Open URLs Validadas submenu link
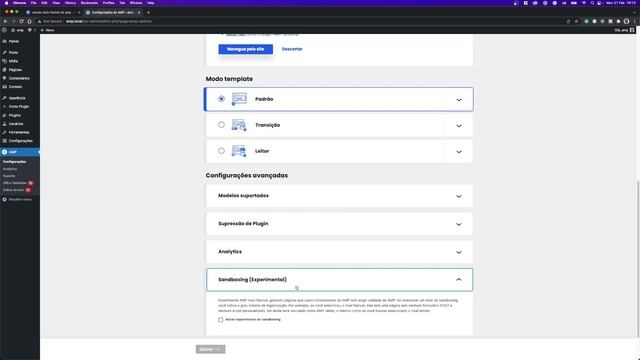Screen dimensions: 640x360 (x=15, y=183)
